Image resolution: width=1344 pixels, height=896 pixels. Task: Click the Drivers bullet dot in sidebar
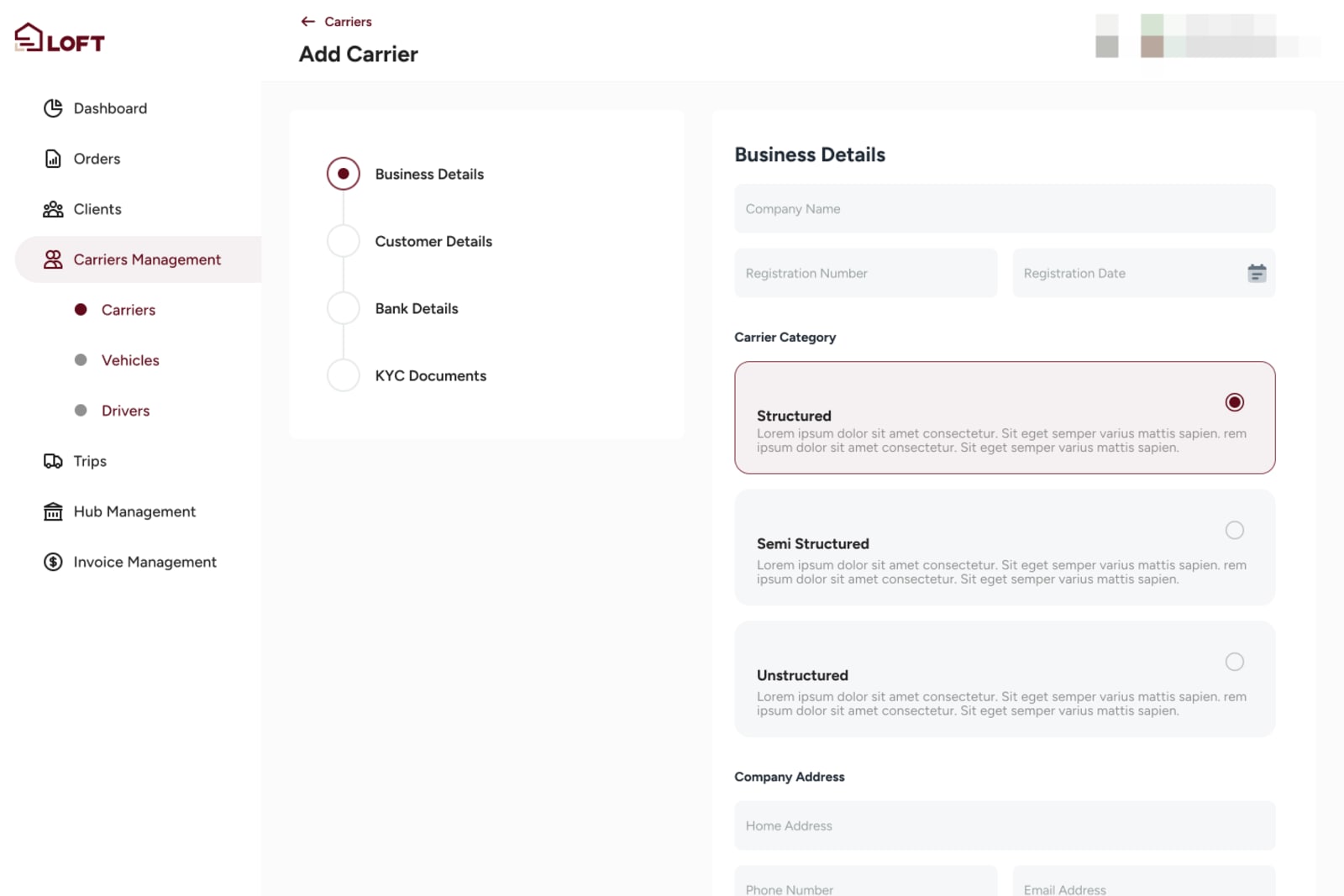tap(81, 411)
